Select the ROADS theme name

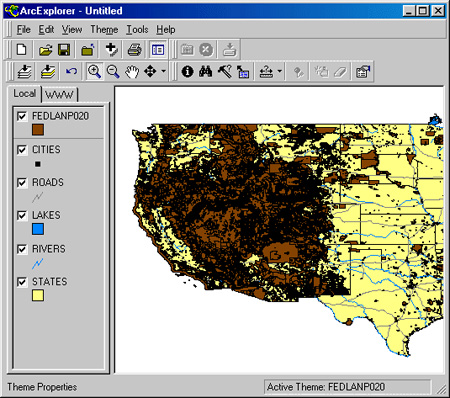pyautogui.click(x=48, y=182)
